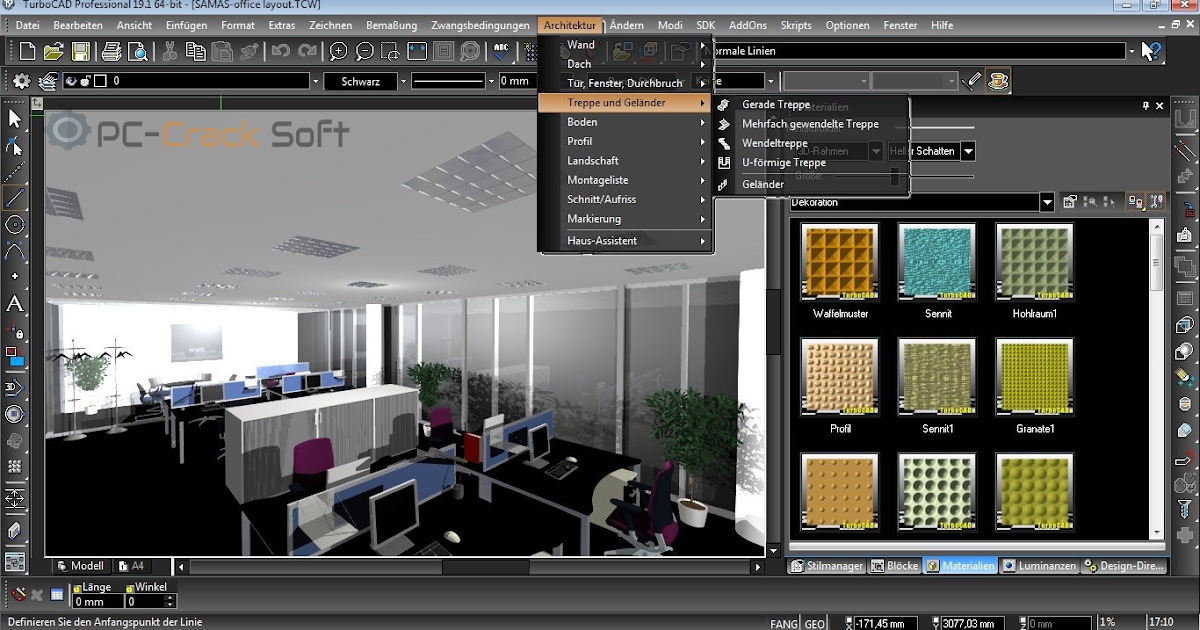The height and width of the screenshot is (630, 1200).
Task: Run the ABC spell check icon
Action: pos(502,51)
